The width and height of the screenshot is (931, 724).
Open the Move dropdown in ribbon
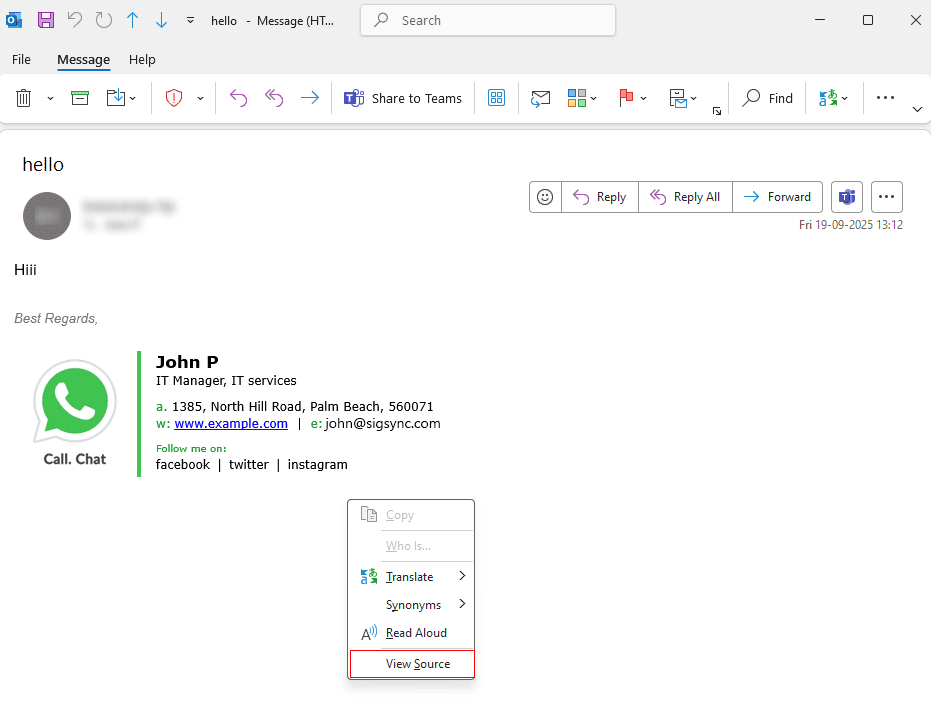click(132, 98)
